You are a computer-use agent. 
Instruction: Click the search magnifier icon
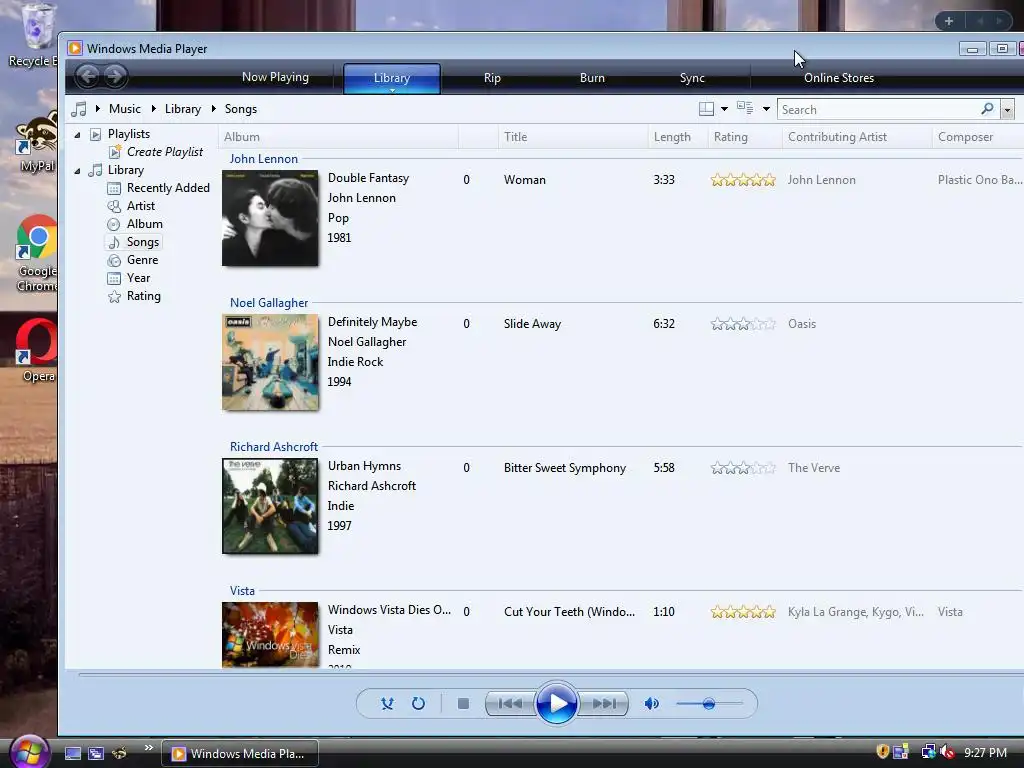(987, 108)
